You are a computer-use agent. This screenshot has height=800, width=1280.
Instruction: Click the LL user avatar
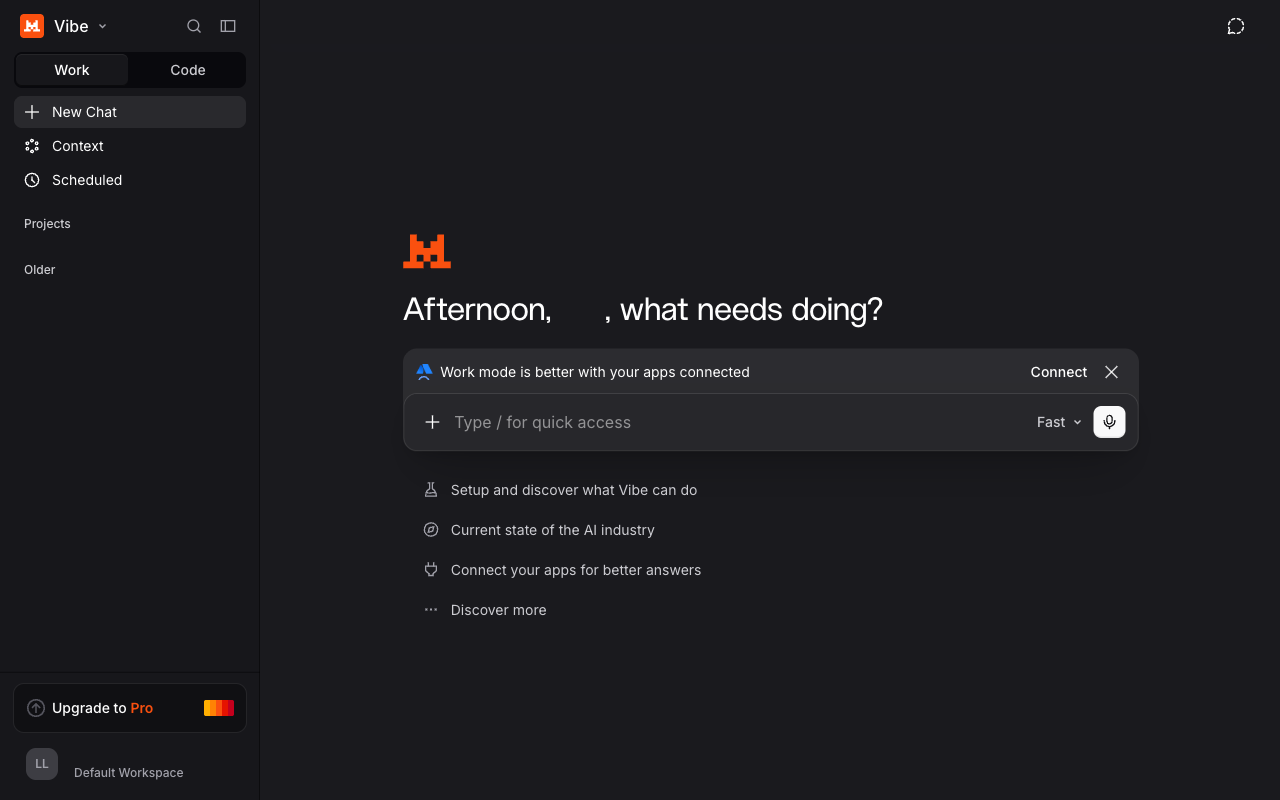point(42,764)
